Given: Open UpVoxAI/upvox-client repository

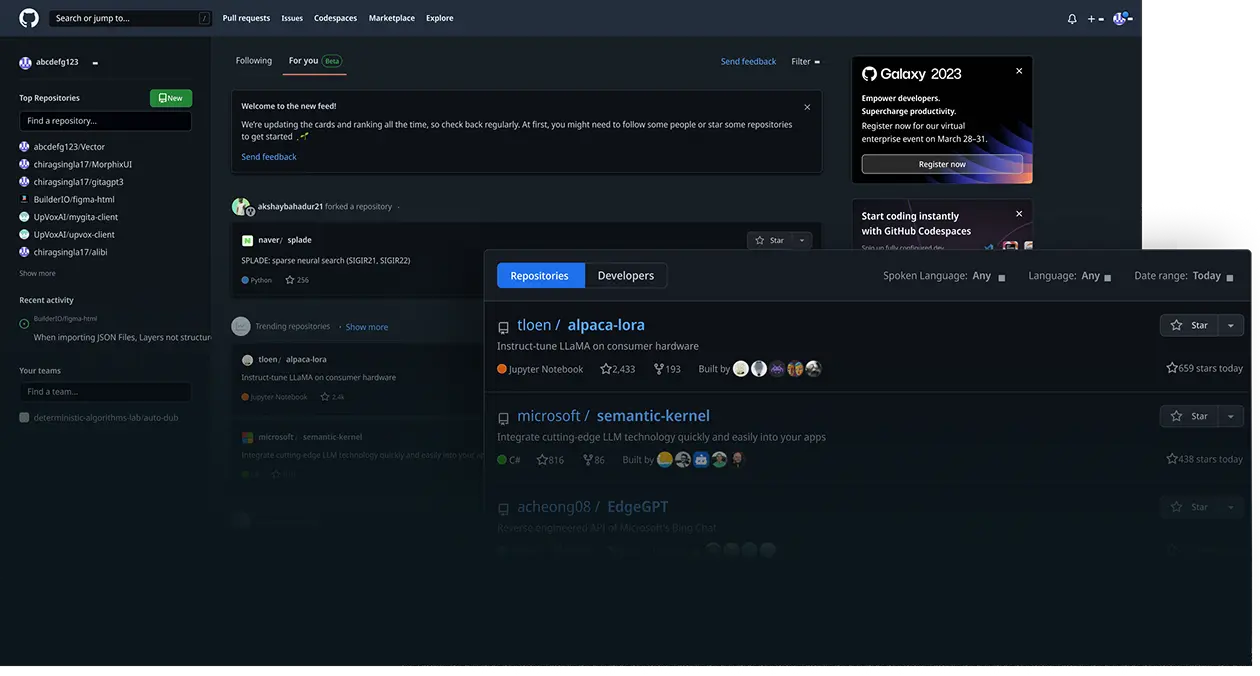Looking at the screenshot, I should coord(74,235).
